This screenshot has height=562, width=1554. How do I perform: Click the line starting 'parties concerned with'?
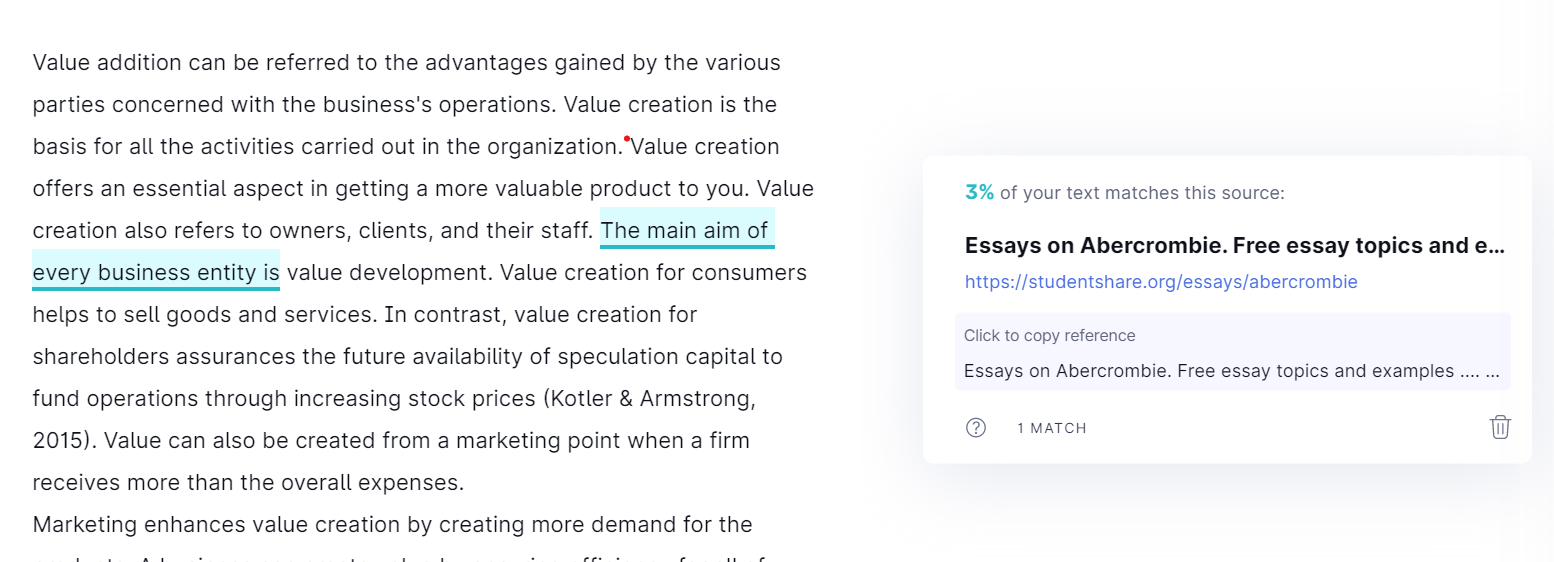coord(405,105)
